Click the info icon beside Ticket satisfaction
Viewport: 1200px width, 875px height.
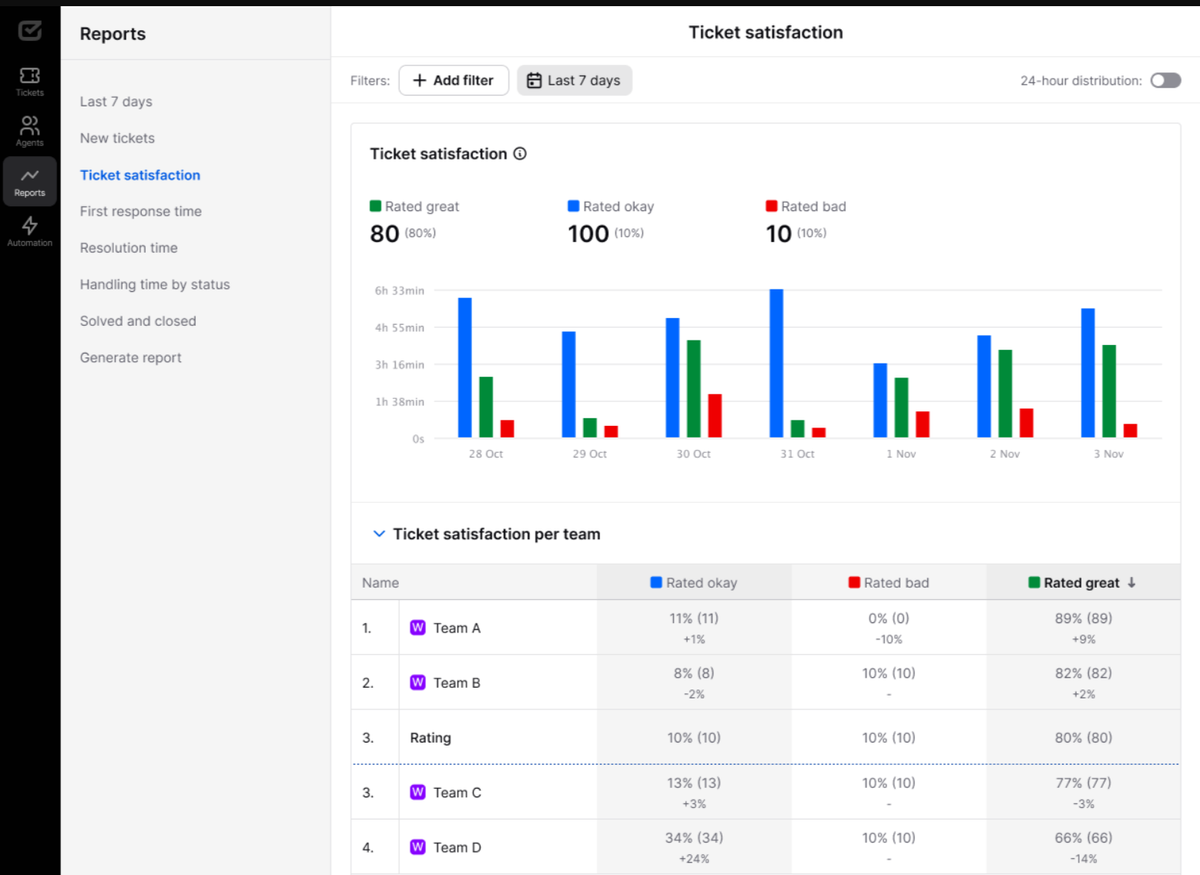coord(520,154)
